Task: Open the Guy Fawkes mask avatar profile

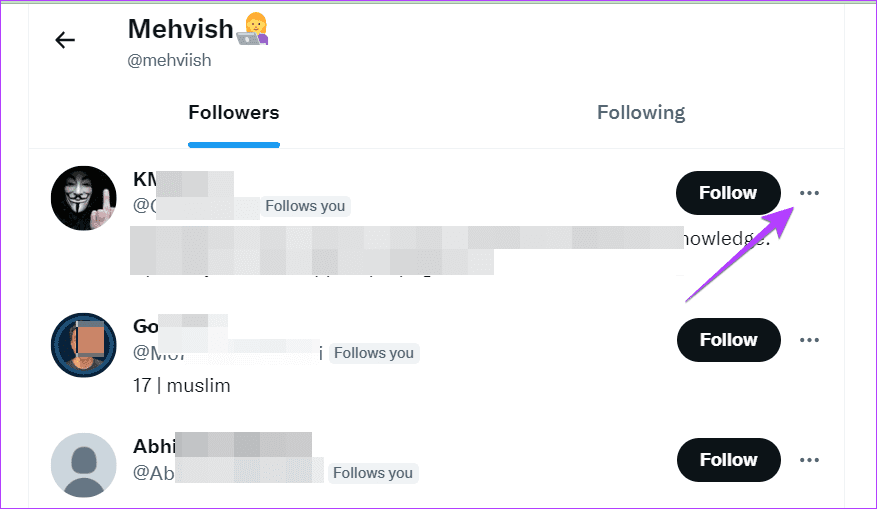Action: point(84,199)
